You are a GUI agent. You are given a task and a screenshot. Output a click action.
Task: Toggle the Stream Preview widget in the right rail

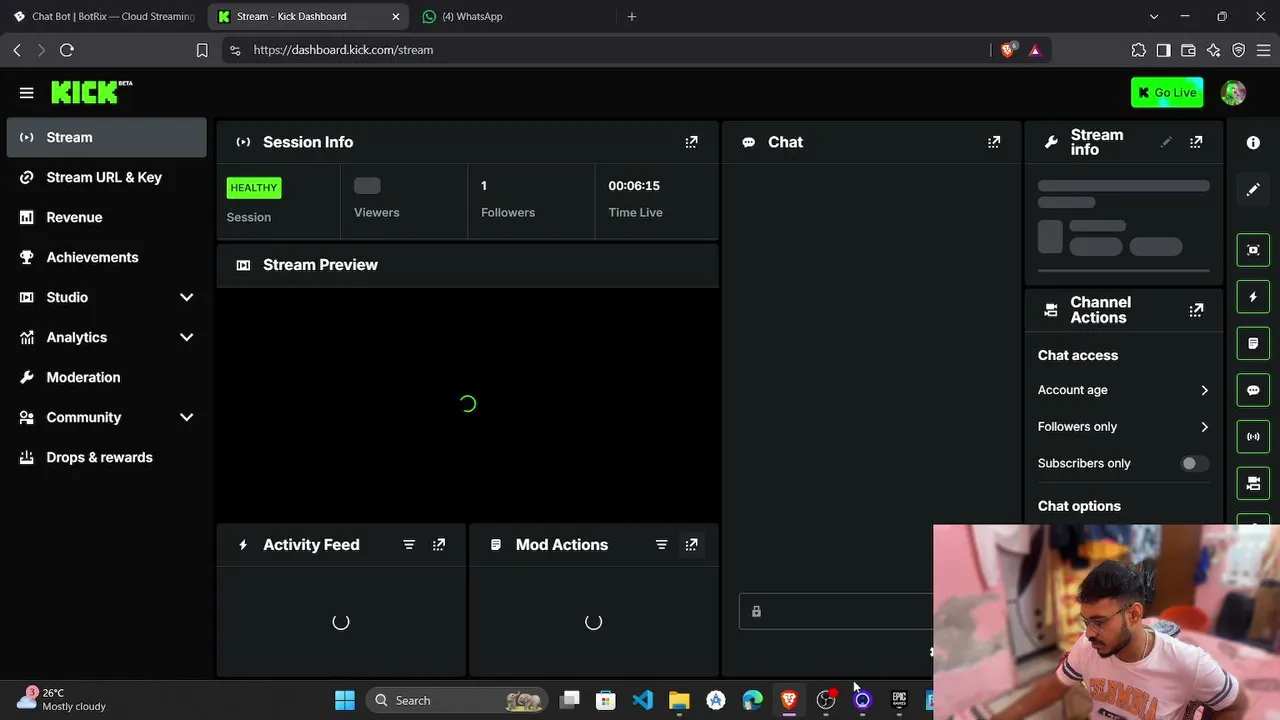[1253, 250]
